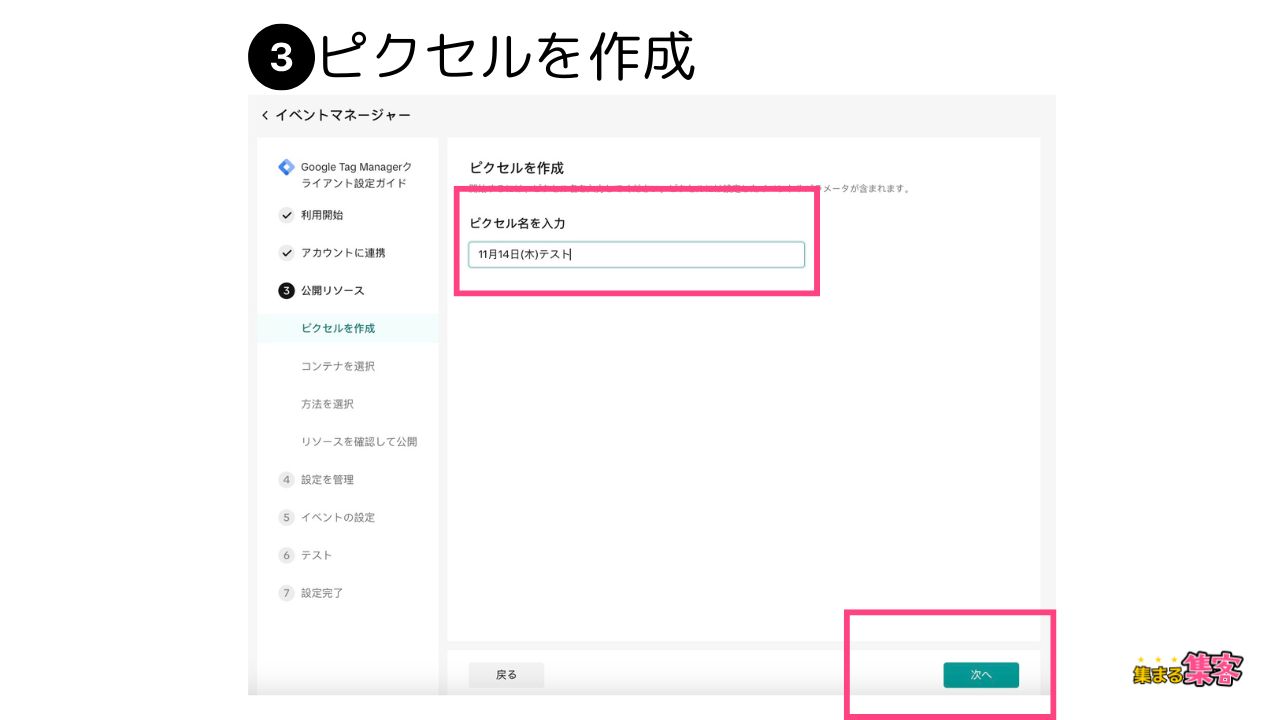The height and width of the screenshot is (720, 1280).
Task: Click the Google Tag Managerクライアント設定ガイド title
Action: coord(356,176)
